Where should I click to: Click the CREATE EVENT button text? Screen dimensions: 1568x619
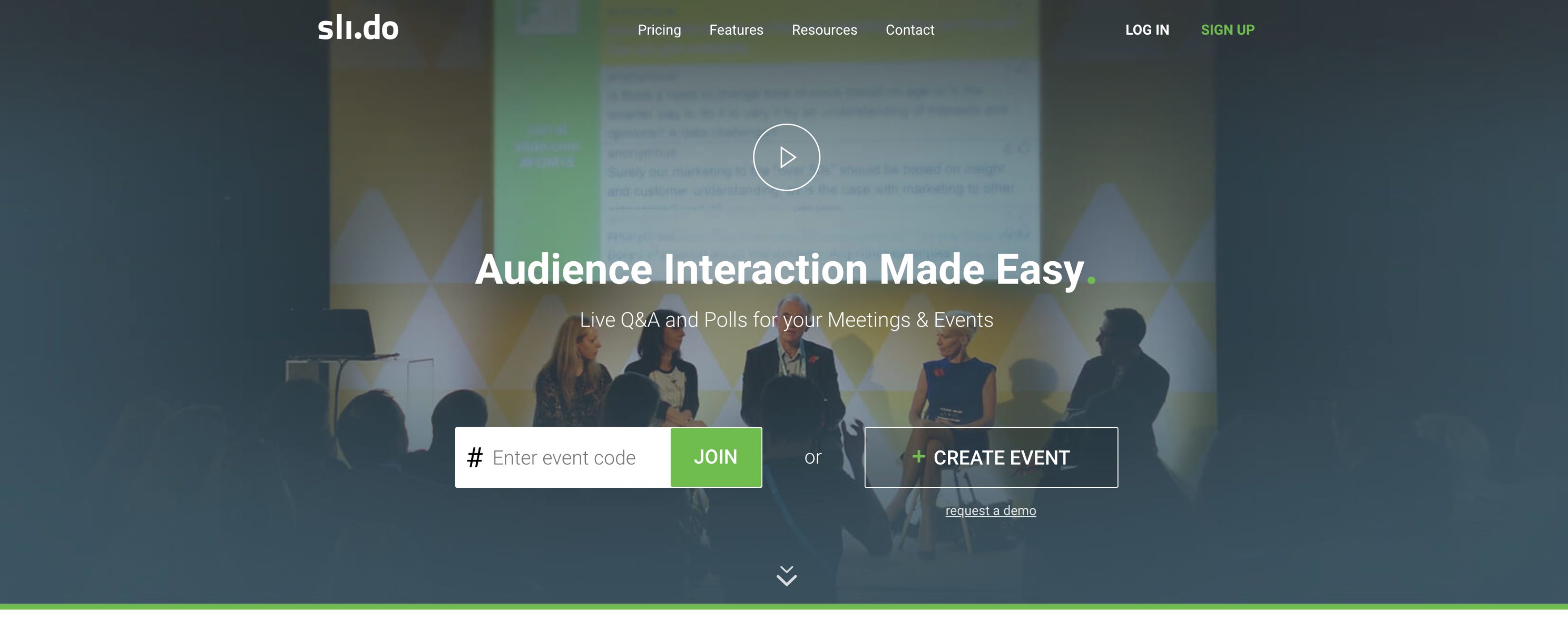pos(1001,458)
